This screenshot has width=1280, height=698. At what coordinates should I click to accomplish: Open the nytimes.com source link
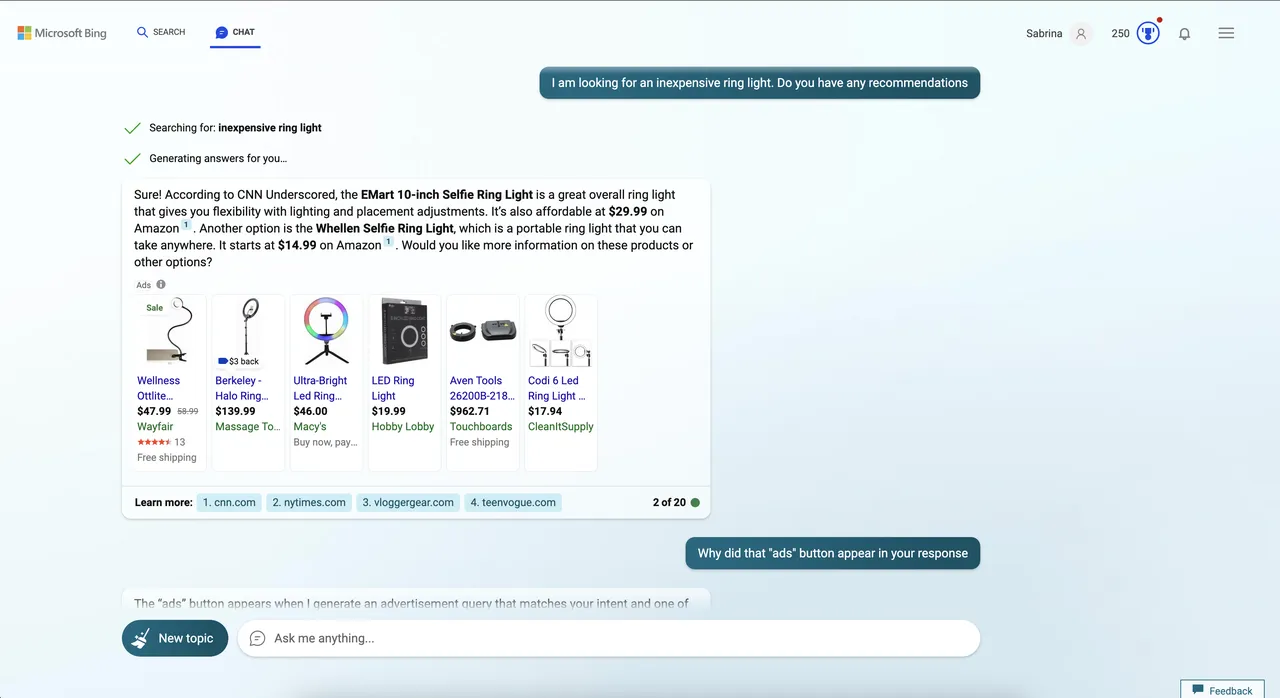[x=309, y=502]
